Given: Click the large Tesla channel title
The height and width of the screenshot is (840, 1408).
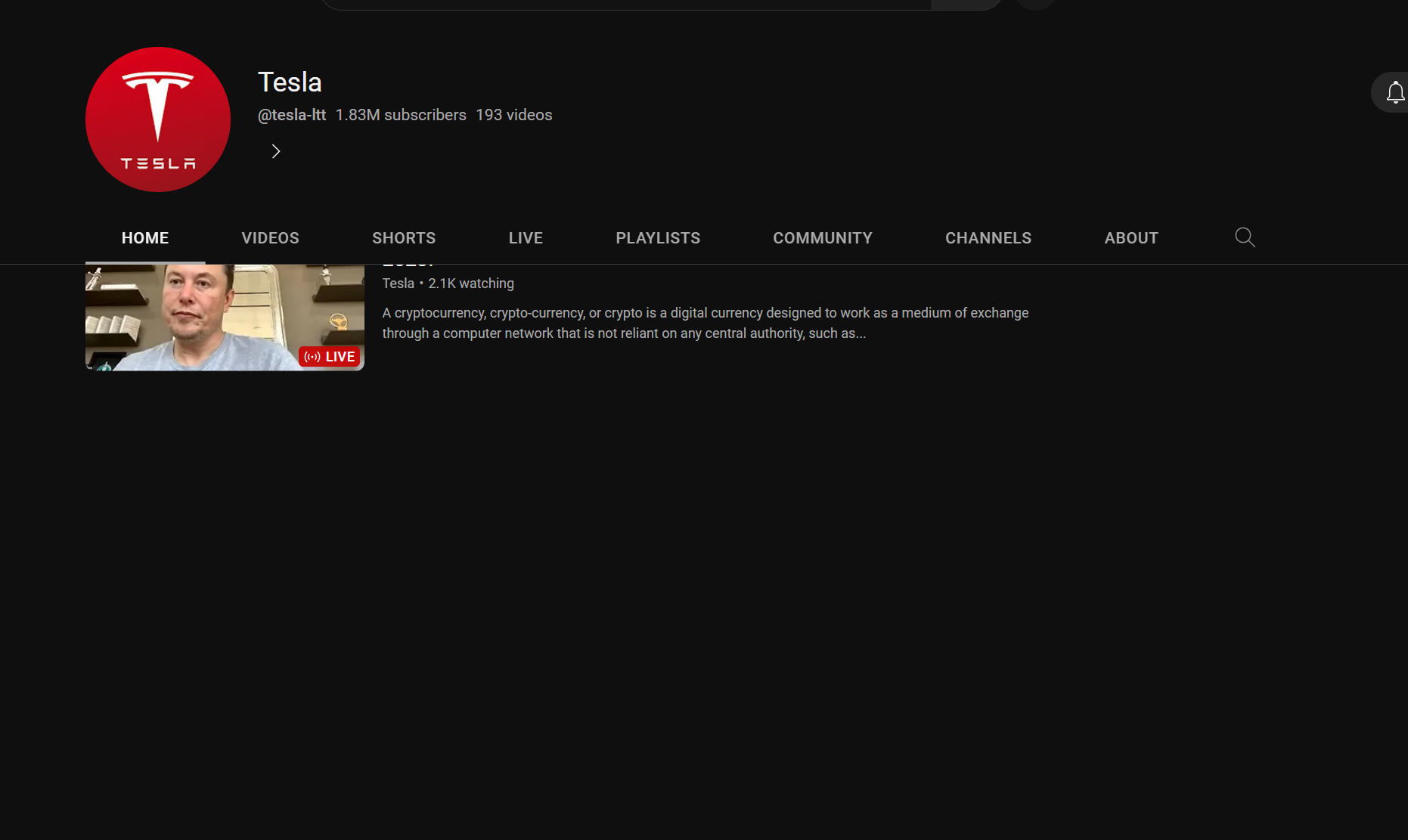Looking at the screenshot, I should 290,82.
